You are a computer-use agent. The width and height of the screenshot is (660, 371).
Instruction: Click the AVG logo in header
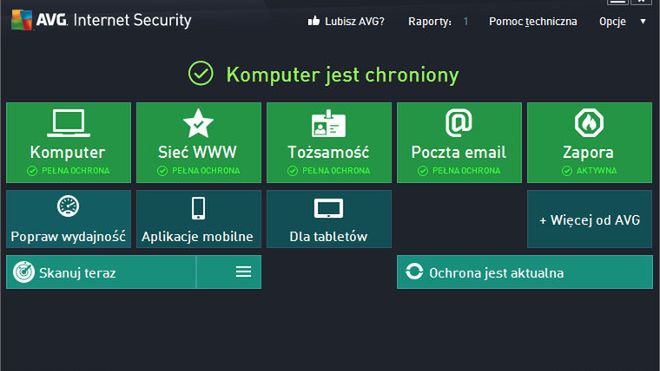[39, 20]
